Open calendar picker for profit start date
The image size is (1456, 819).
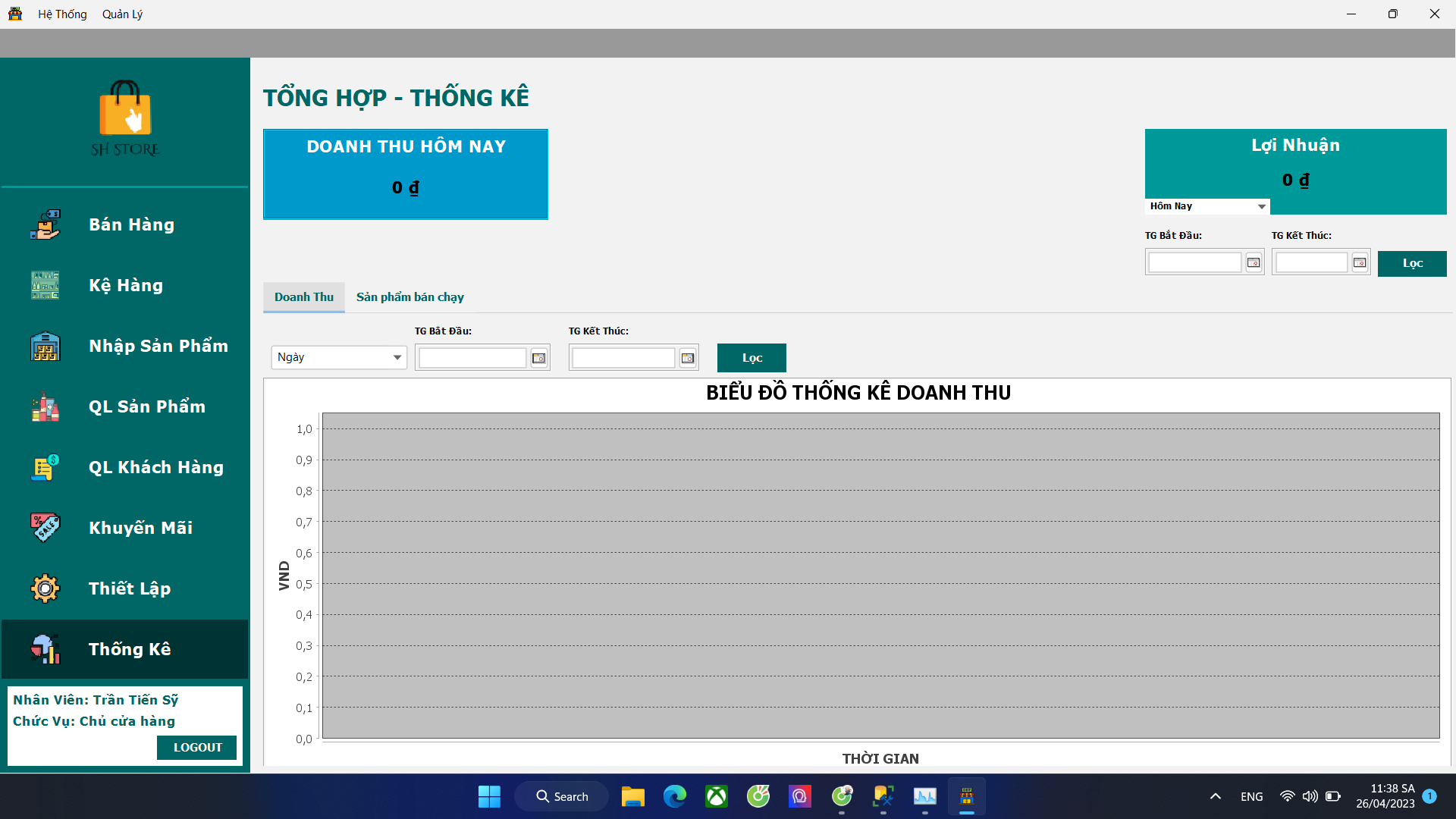pos(1254,263)
